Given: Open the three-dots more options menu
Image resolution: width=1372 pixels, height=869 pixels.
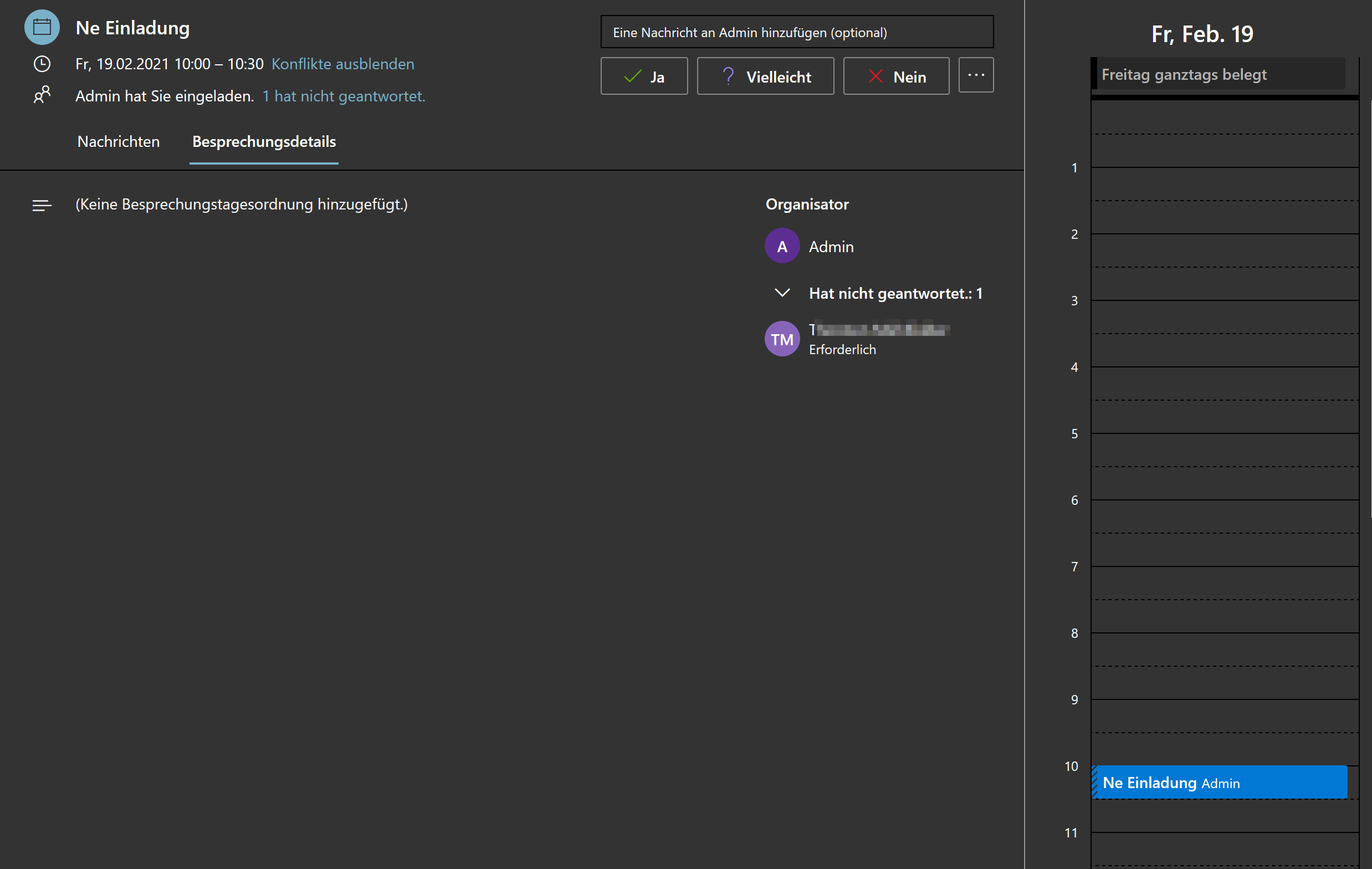Looking at the screenshot, I should click(975, 75).
